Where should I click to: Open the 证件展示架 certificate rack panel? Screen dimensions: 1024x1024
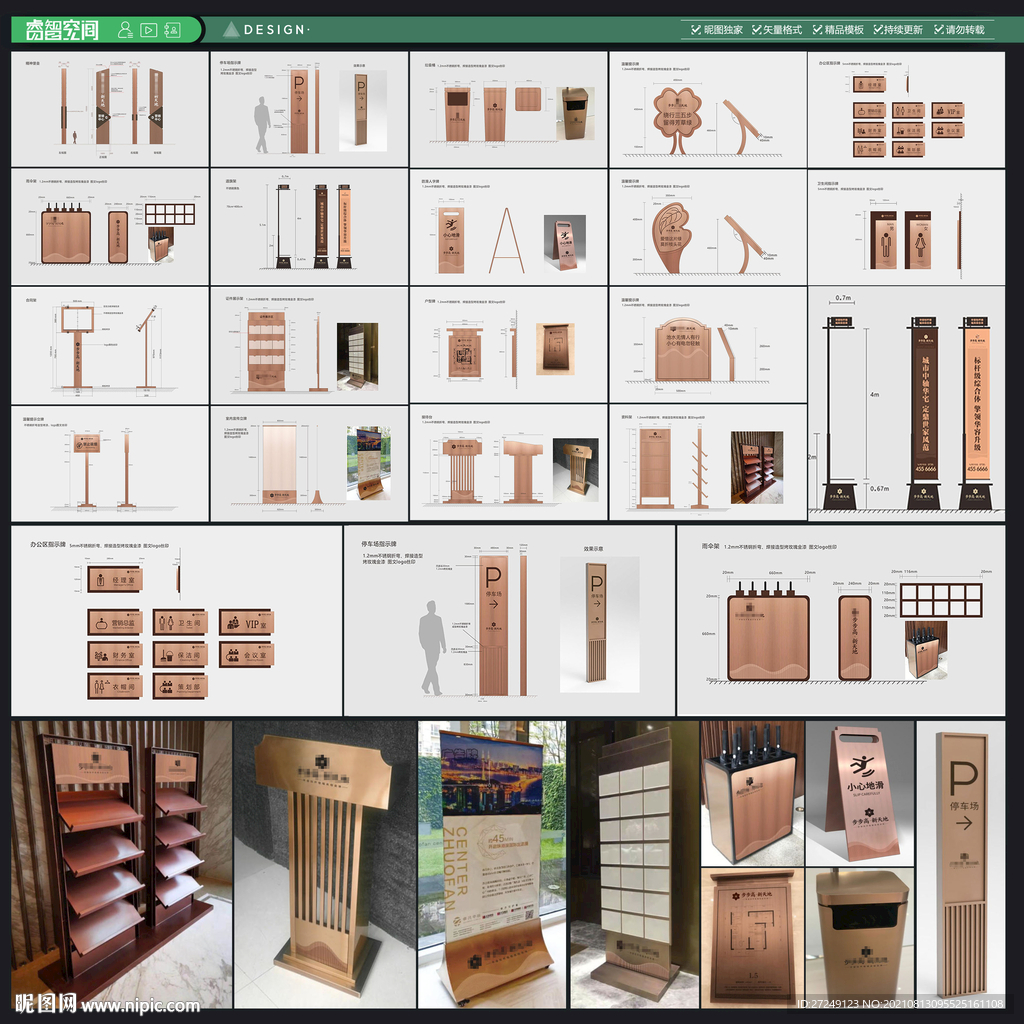(309, 345)
